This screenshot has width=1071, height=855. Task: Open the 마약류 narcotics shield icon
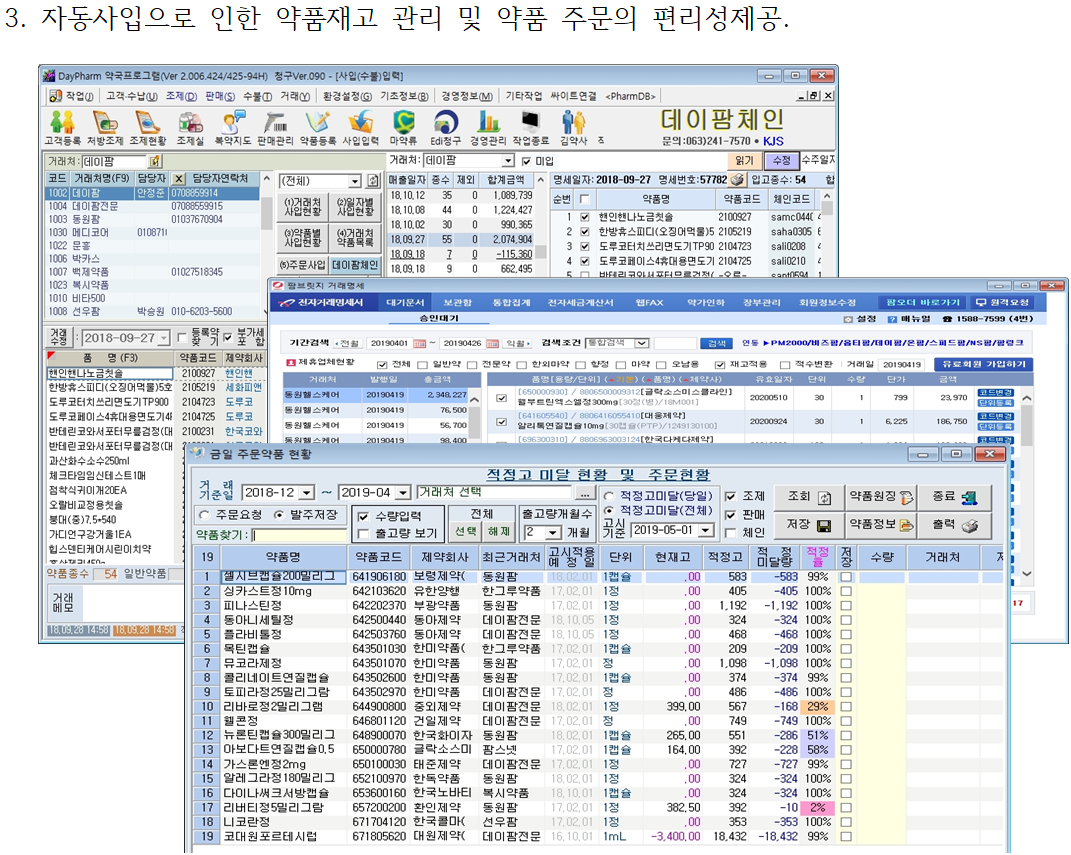403,128
